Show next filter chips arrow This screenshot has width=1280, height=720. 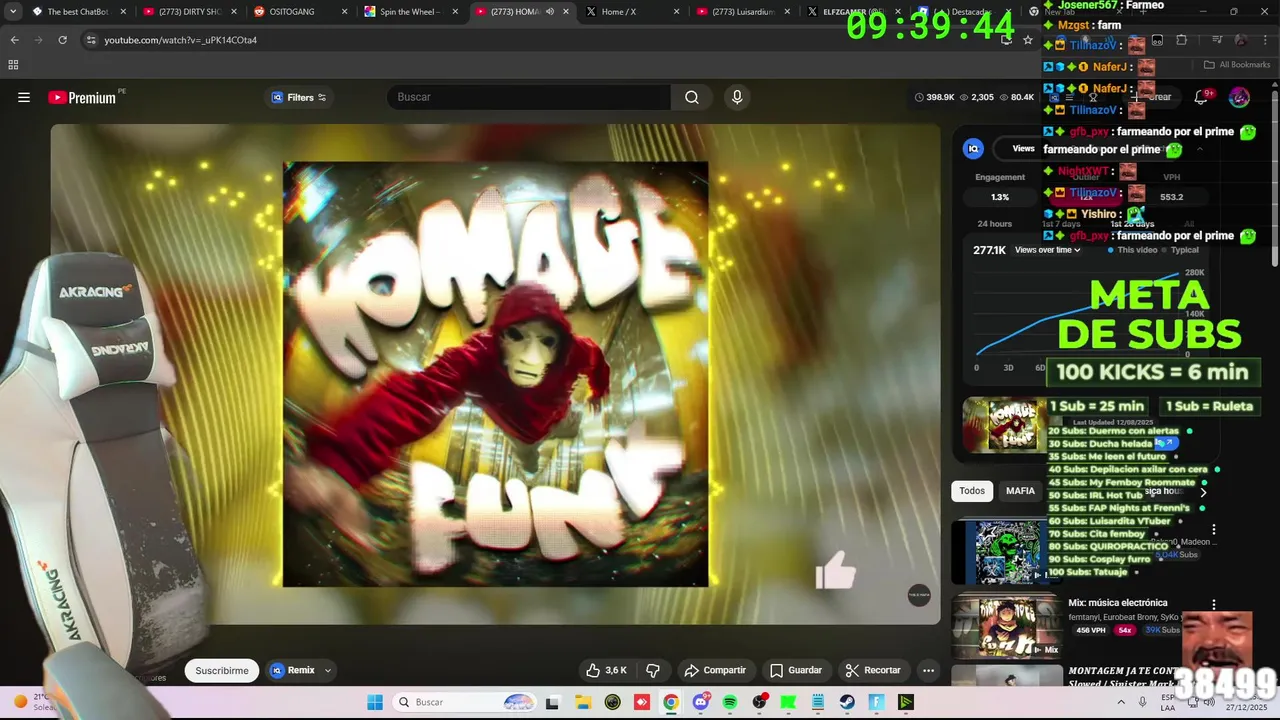[1203, 492]
